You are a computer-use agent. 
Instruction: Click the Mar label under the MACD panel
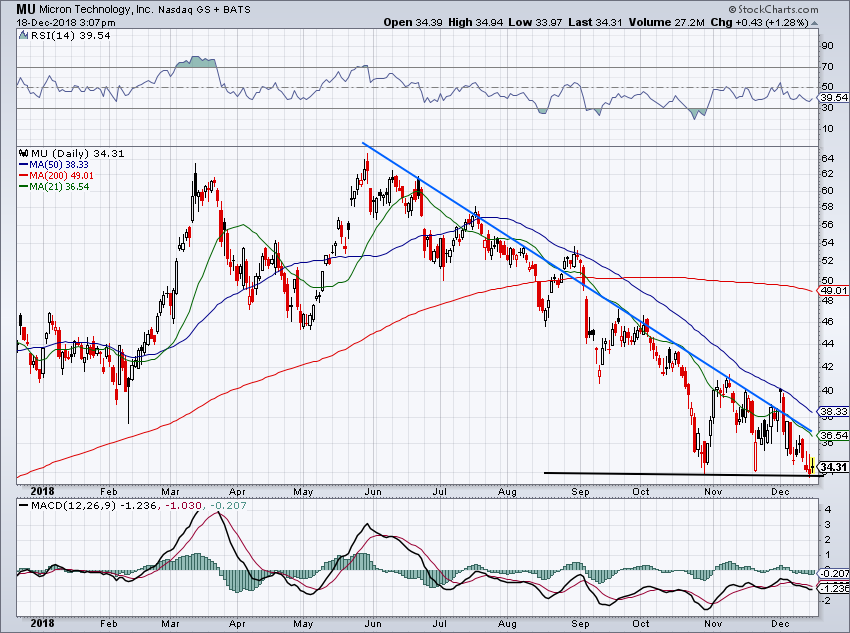(170, 623)
